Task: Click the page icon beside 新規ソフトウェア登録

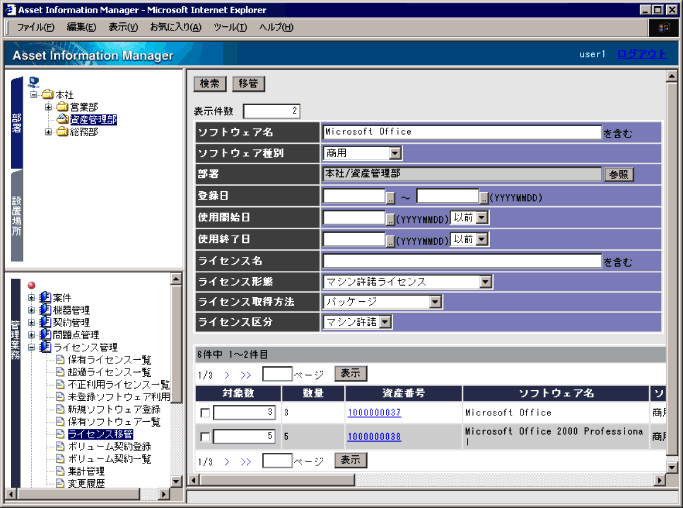Action: 60,409
